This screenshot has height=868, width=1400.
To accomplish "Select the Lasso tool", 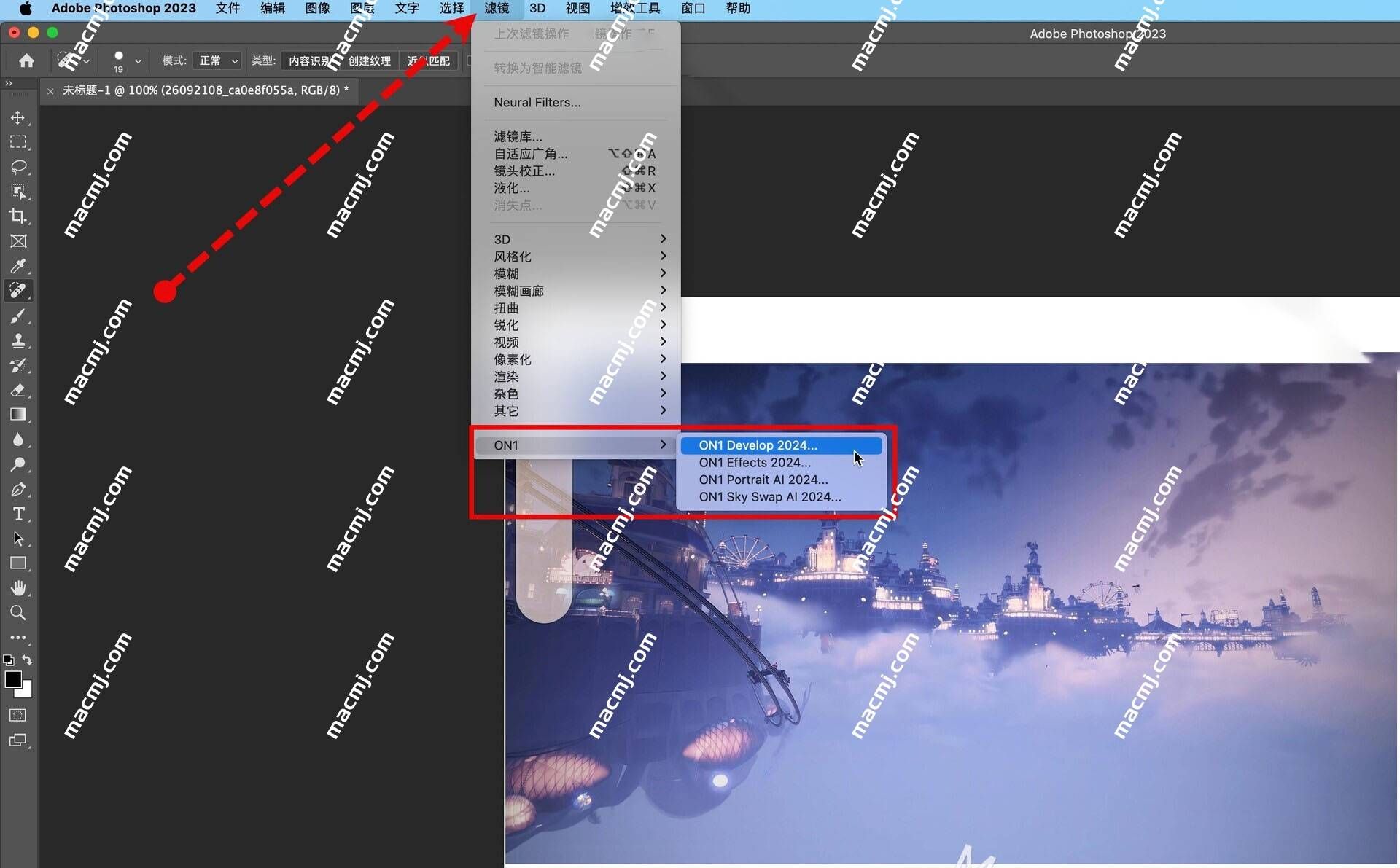I will (18, 167).
